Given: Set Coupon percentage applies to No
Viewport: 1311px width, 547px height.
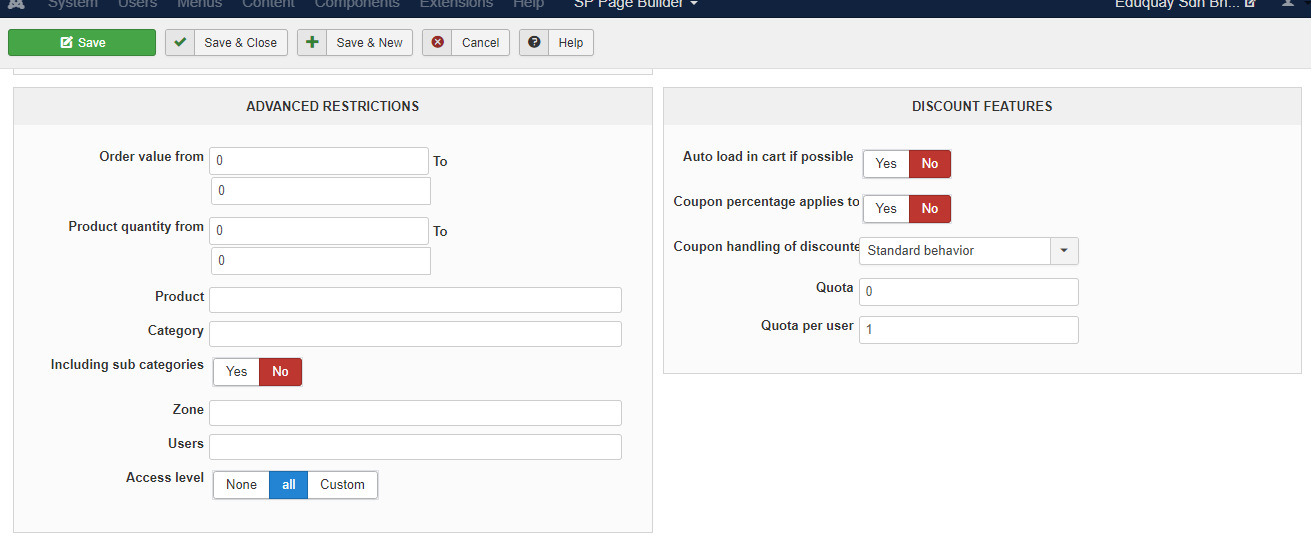Looking at the screenshot, I should click(930, 209).
